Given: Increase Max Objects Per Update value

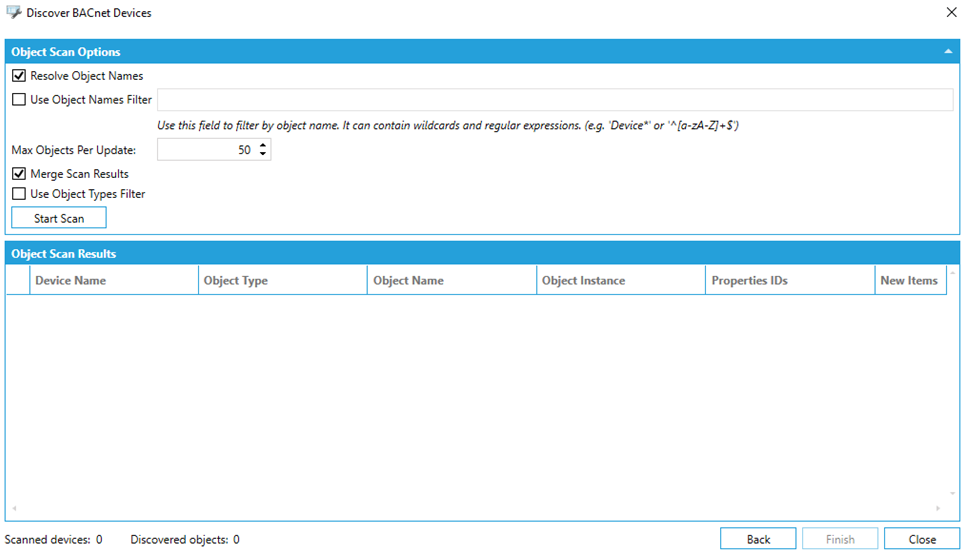Looking at the screenshot, I should (x=263, y=145).
